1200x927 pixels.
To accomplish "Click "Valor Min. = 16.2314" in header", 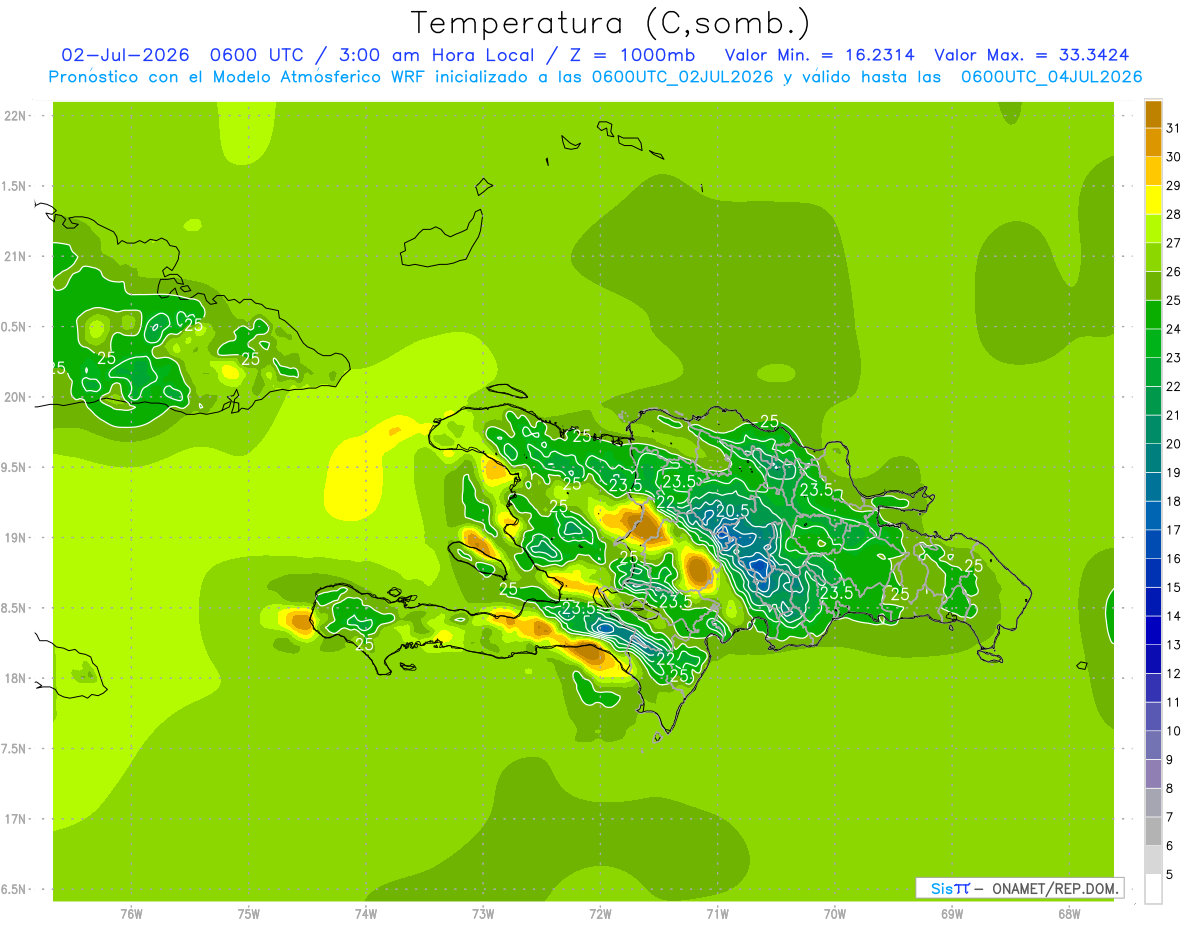I will click(x=819, y=55).
